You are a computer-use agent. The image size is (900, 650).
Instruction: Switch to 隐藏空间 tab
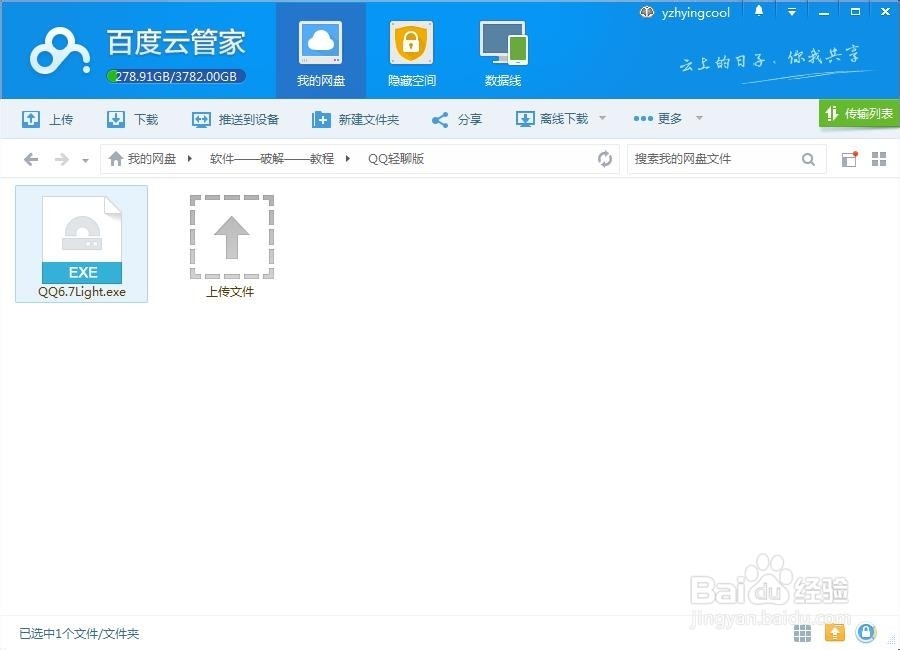pyautogui.click(x=412, y=54)
